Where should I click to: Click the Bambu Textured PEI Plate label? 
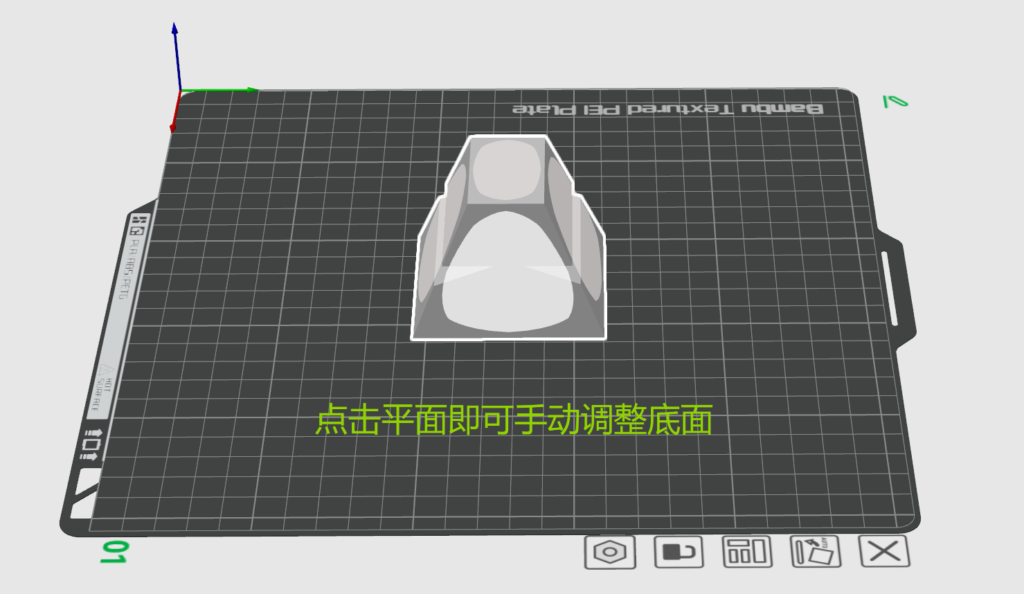tap(667, 108)
